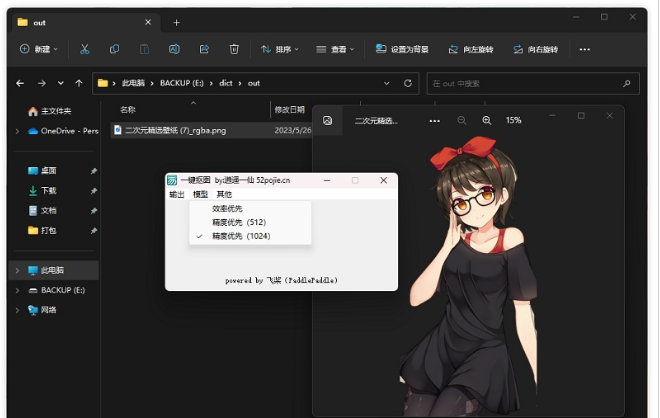The height and width of the screenshot is (418, 660).
Task: Open OneDrive - Pers in the sidebar
Action: tap(63, 131)
